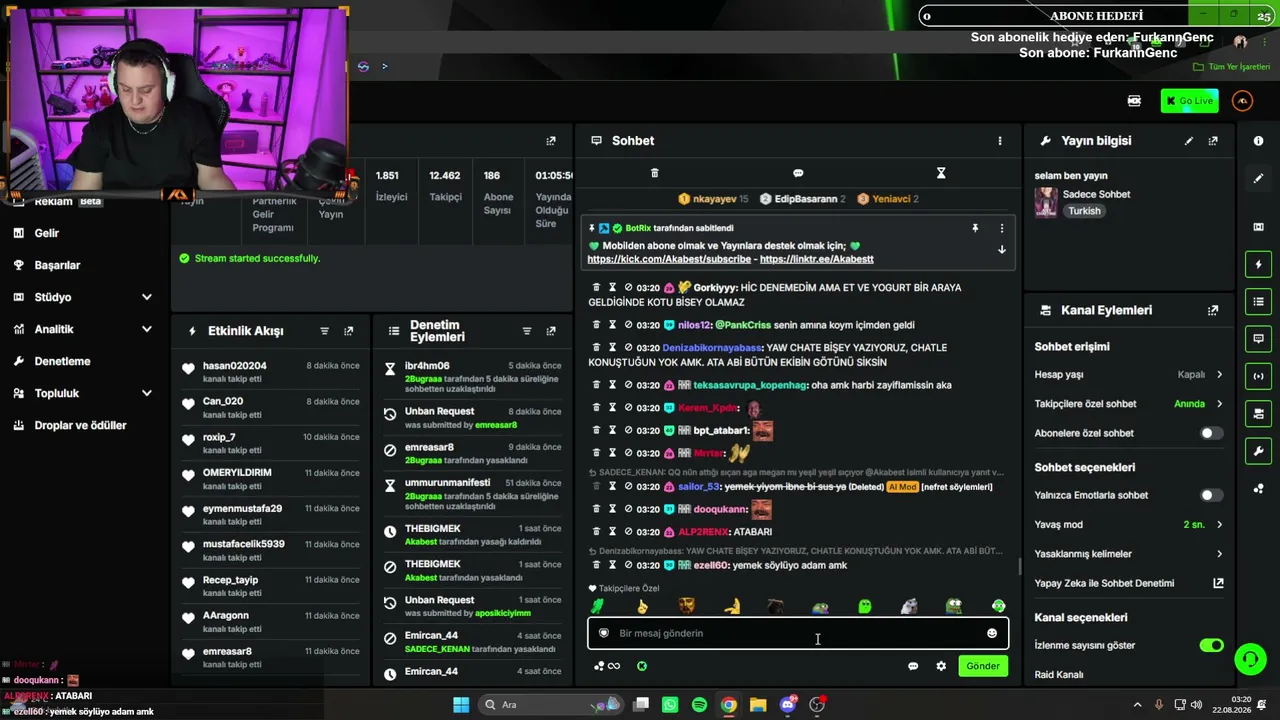Pop out the Denetim Eylemleri panel
Screen dimensions: 1280x720
pos(551,331)
